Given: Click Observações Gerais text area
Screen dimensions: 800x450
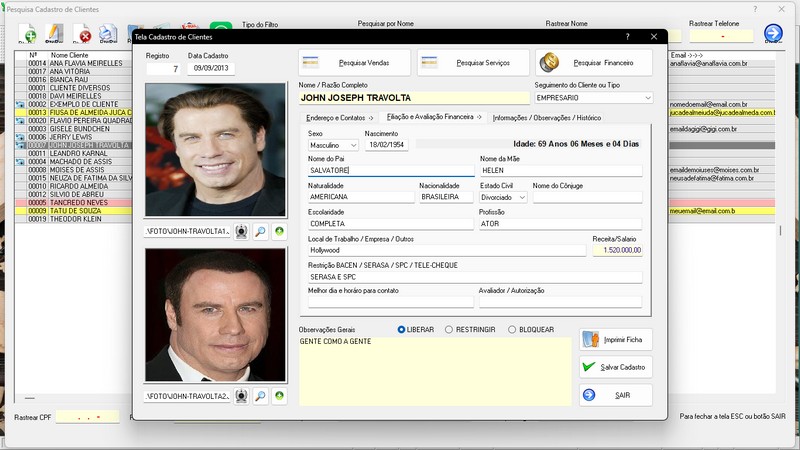Looking at the screenshot, I should click(x=435, y=371).
